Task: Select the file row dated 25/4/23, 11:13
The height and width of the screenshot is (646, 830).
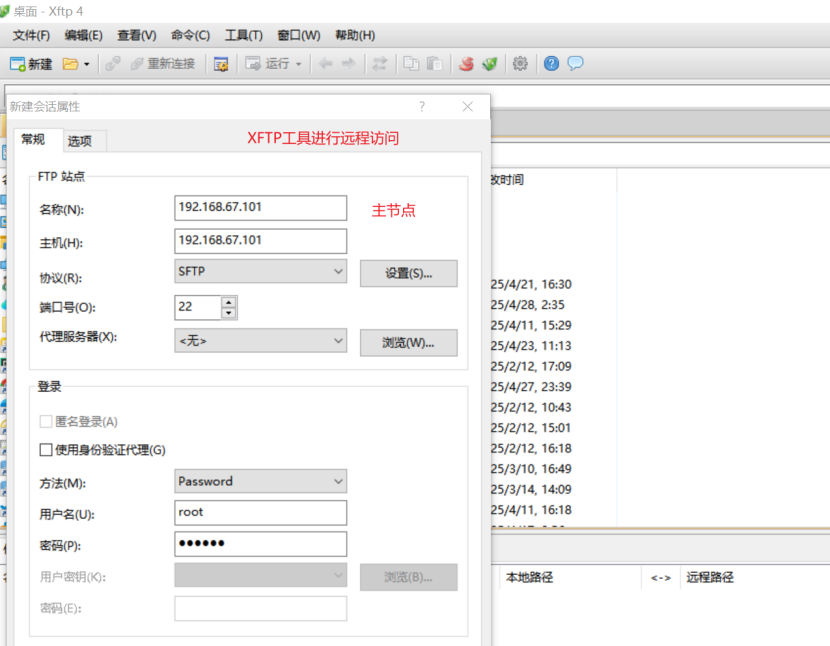Action: pyautogui.click(x=531, y=346)
